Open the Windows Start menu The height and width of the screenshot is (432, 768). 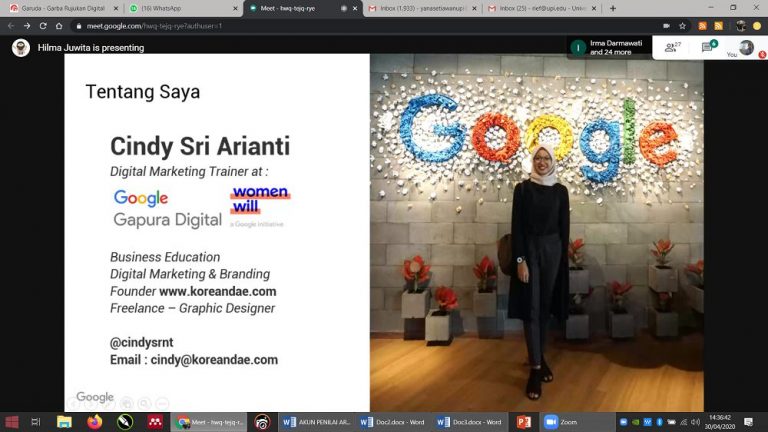click(x=11, y=422)
